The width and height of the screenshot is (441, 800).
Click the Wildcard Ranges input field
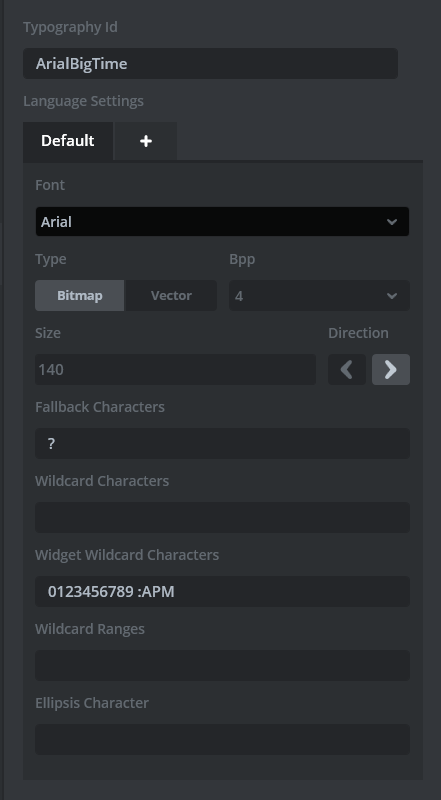pyautogui.click(x=223, y=665)
